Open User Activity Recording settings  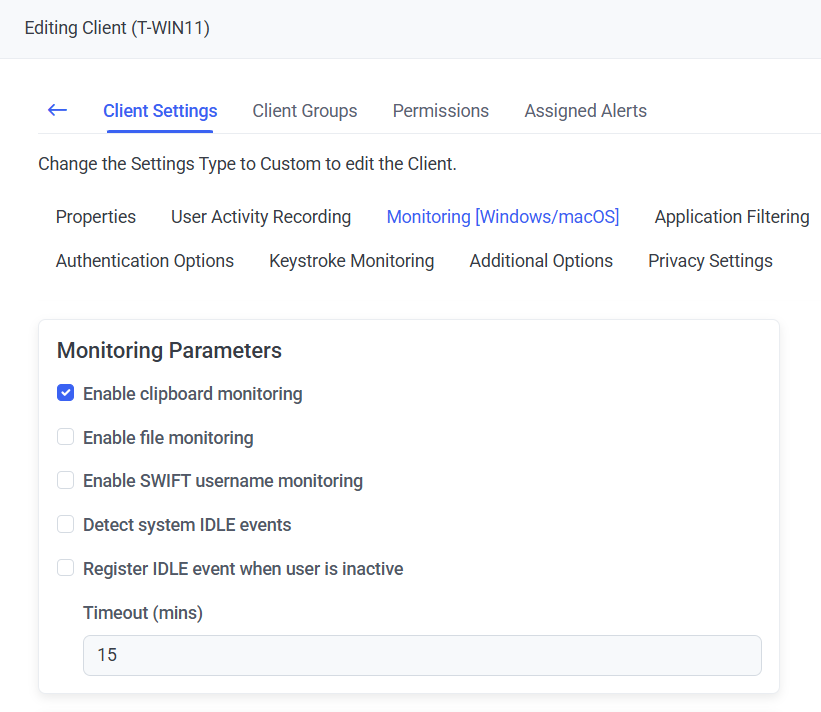pos(261,217)
